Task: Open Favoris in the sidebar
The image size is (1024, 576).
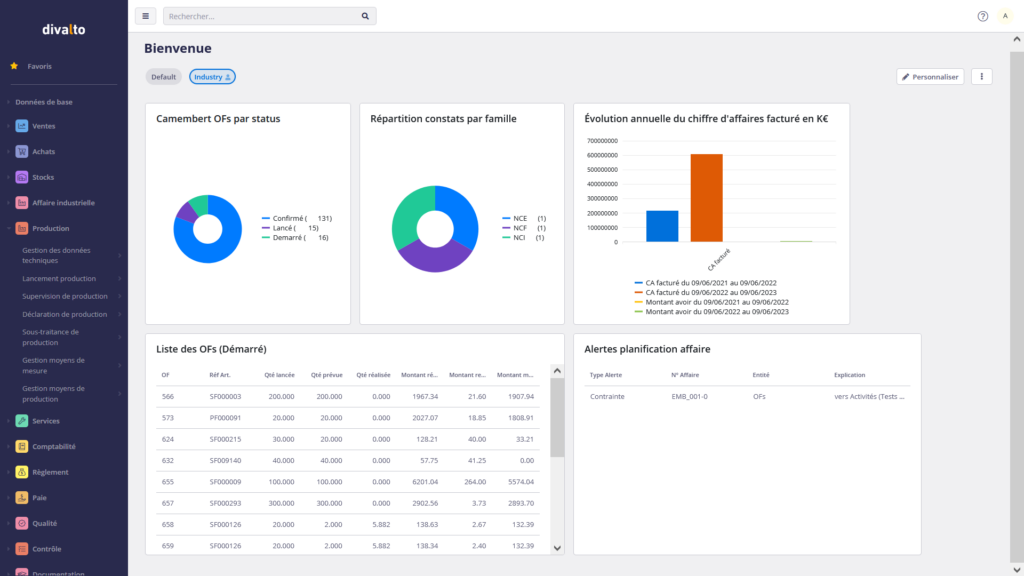Action: click(x=39, y=66)
